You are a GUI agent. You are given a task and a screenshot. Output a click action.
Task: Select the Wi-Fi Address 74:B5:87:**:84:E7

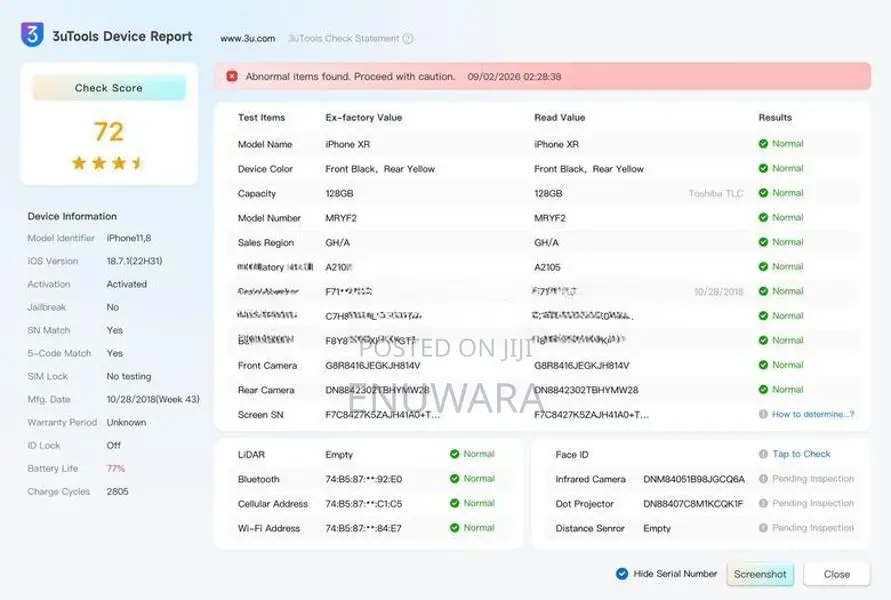click(x=363, y=528)
